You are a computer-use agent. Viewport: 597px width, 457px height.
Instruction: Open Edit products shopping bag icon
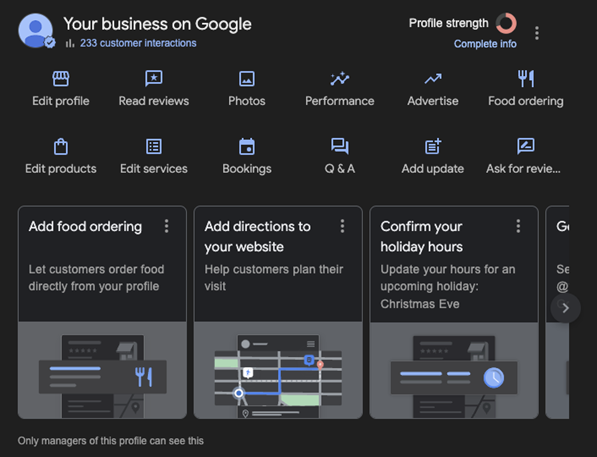(61, 147)
